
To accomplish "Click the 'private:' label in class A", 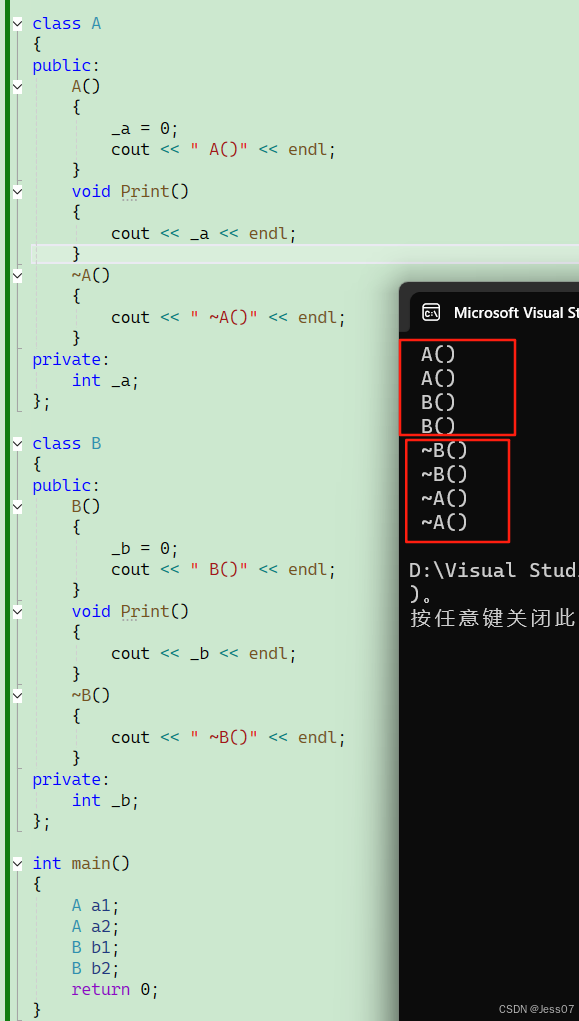I will pos(71,359).
